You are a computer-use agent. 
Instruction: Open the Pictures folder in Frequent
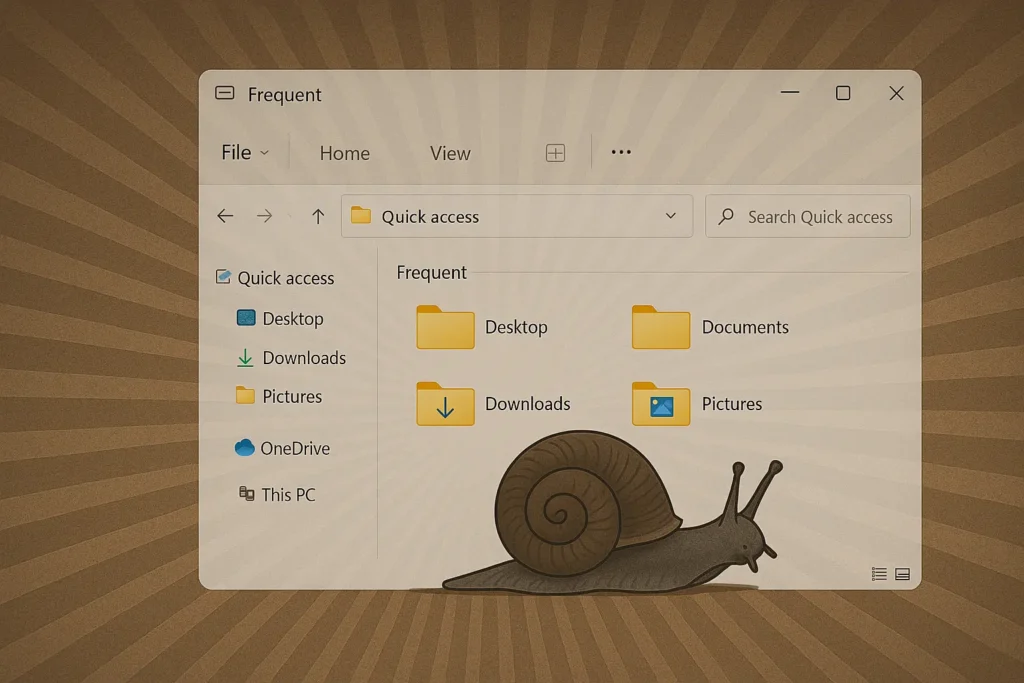661,404
